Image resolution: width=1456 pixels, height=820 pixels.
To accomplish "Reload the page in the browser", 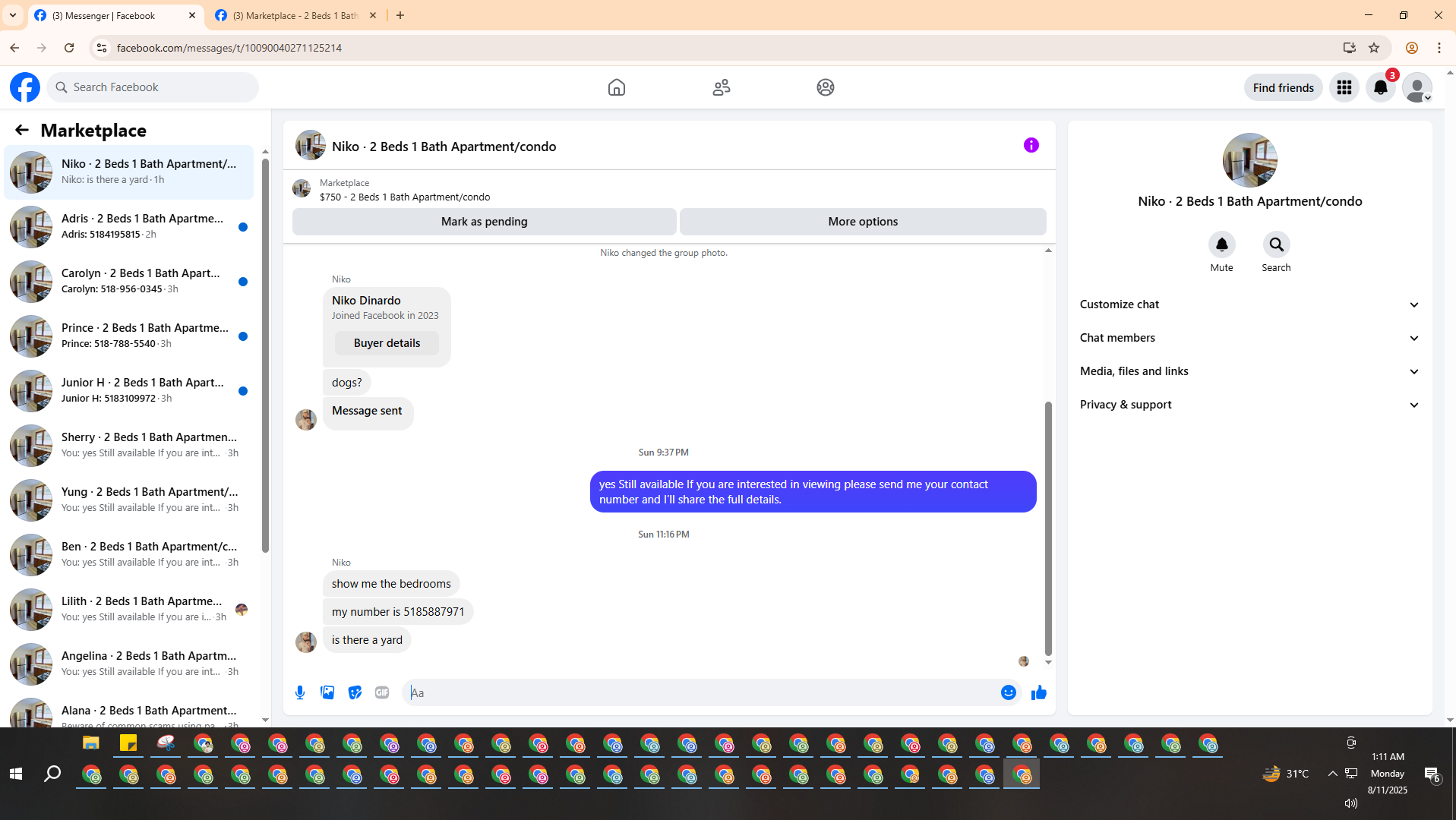I will click(x=69, y=48).
